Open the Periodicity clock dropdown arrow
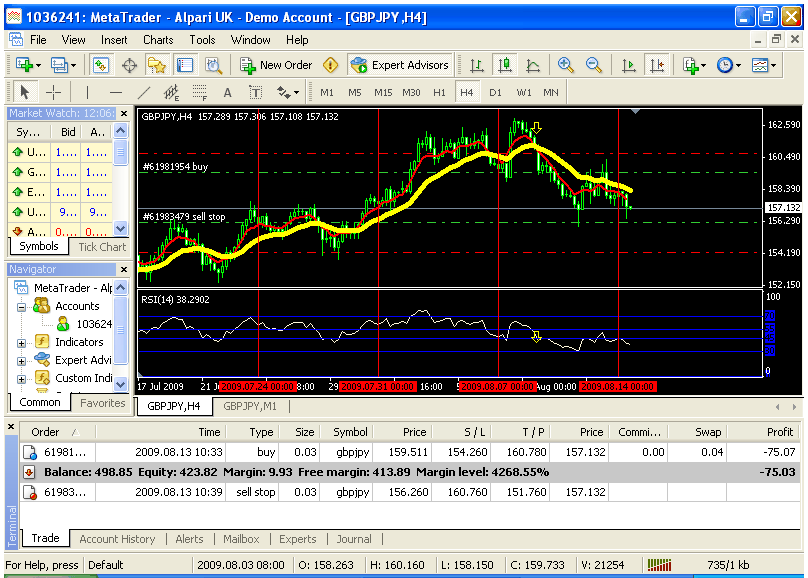The height and width of the screenshot is (578, 808). 738,65
